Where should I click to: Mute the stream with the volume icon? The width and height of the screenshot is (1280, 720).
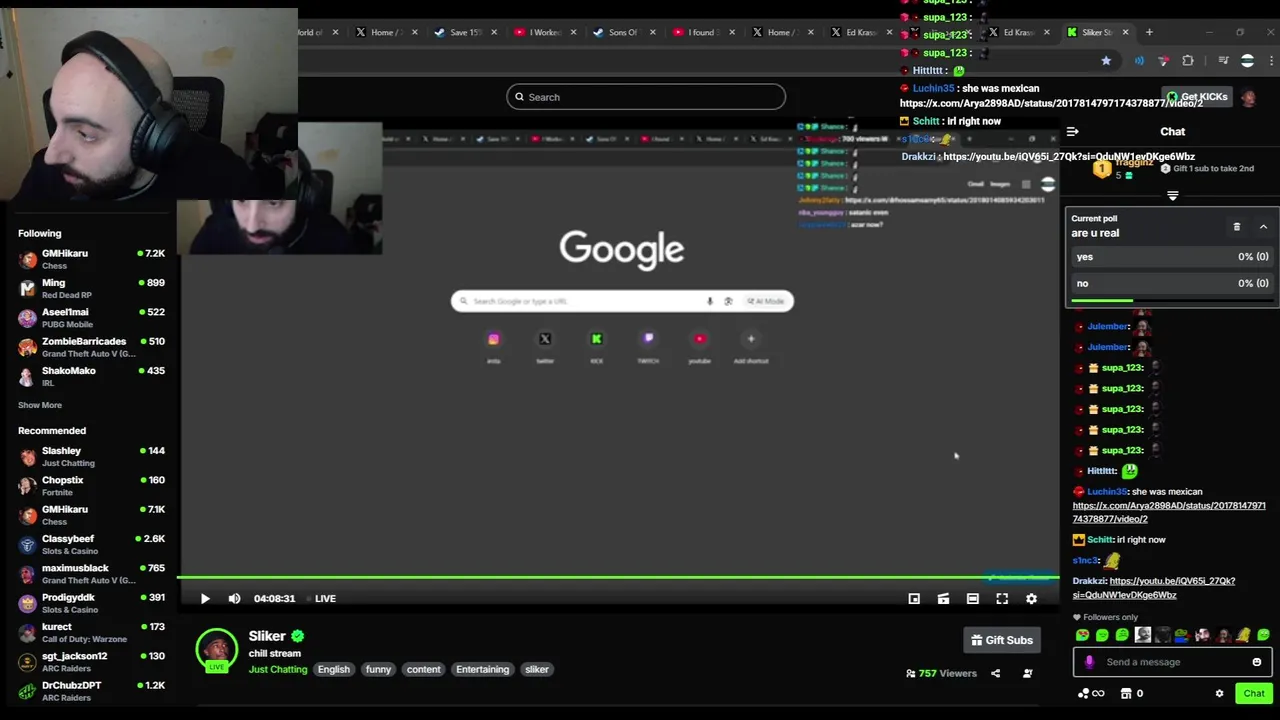pyautogui.click(x=234, y=598)
